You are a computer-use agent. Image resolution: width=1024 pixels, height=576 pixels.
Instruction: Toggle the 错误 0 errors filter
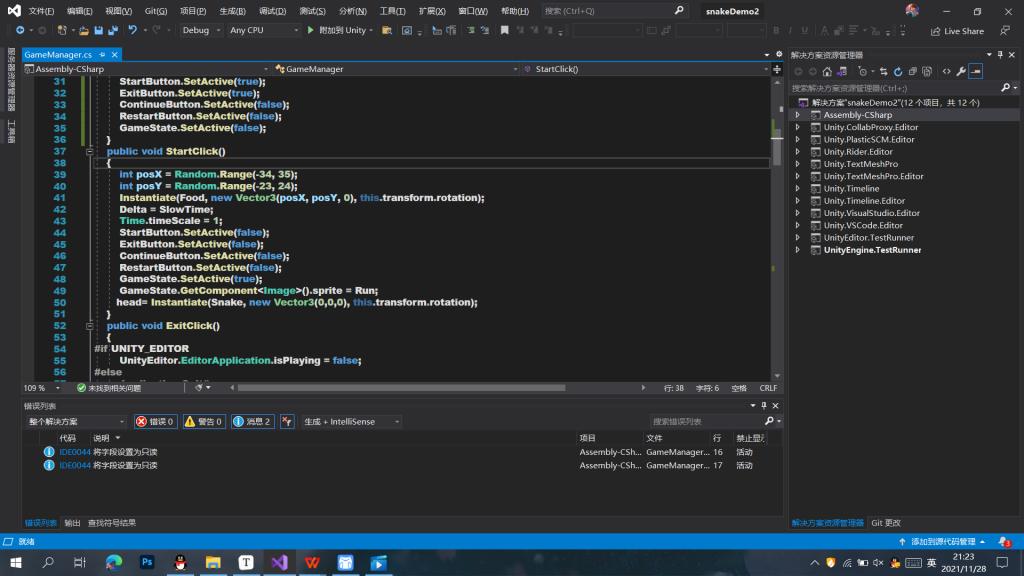click(x=155, y=422)
